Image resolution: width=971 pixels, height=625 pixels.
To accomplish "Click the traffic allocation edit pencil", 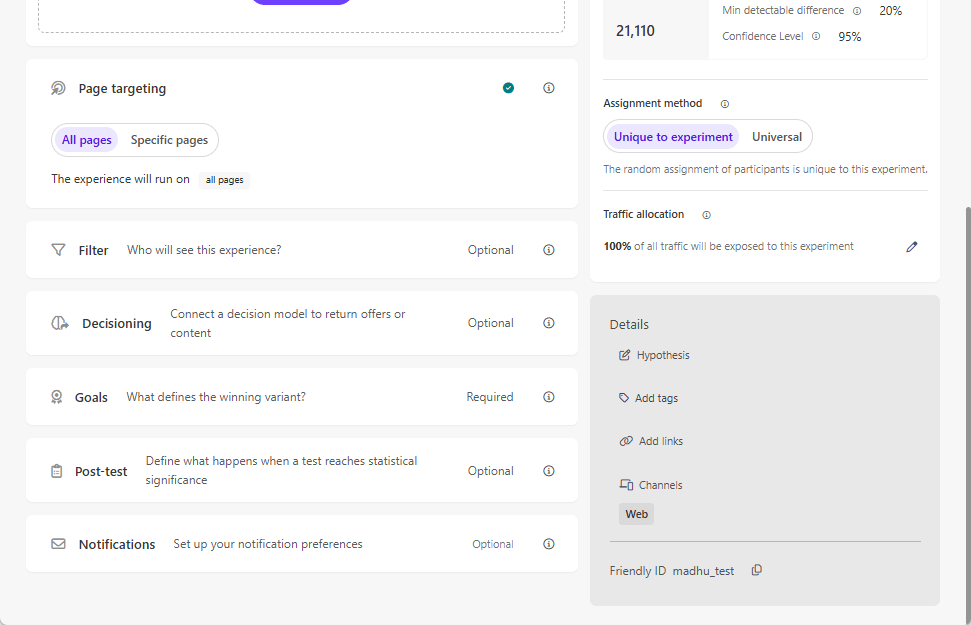I will pos(911,245).
